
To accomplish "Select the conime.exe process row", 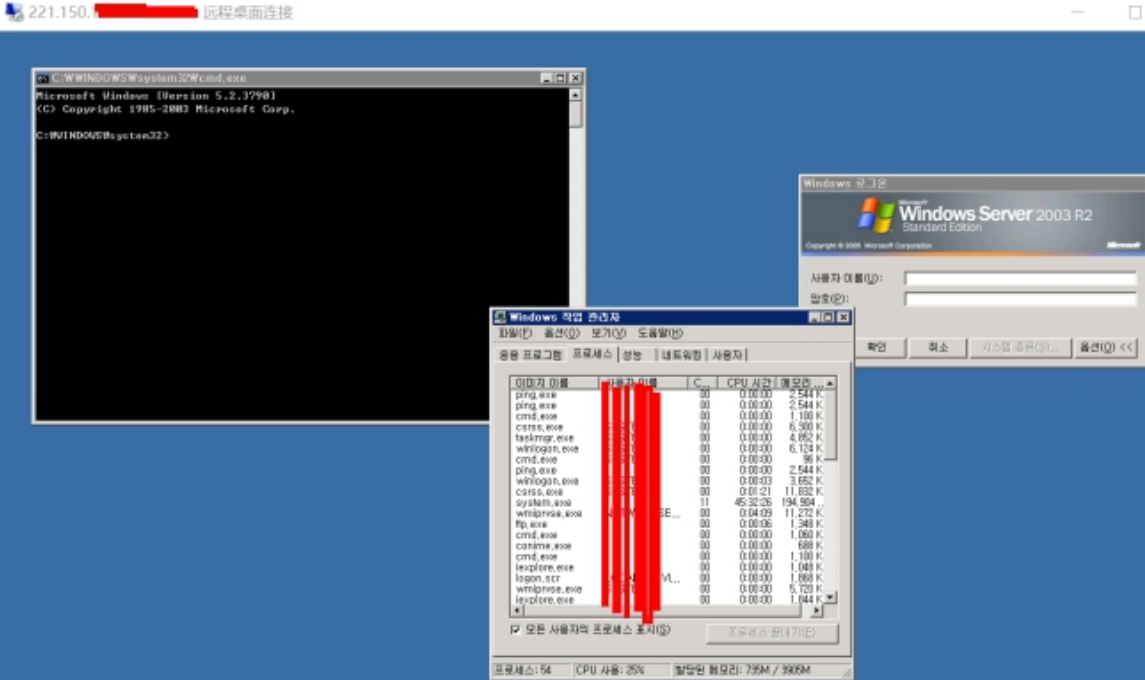I will coord(667,546).
